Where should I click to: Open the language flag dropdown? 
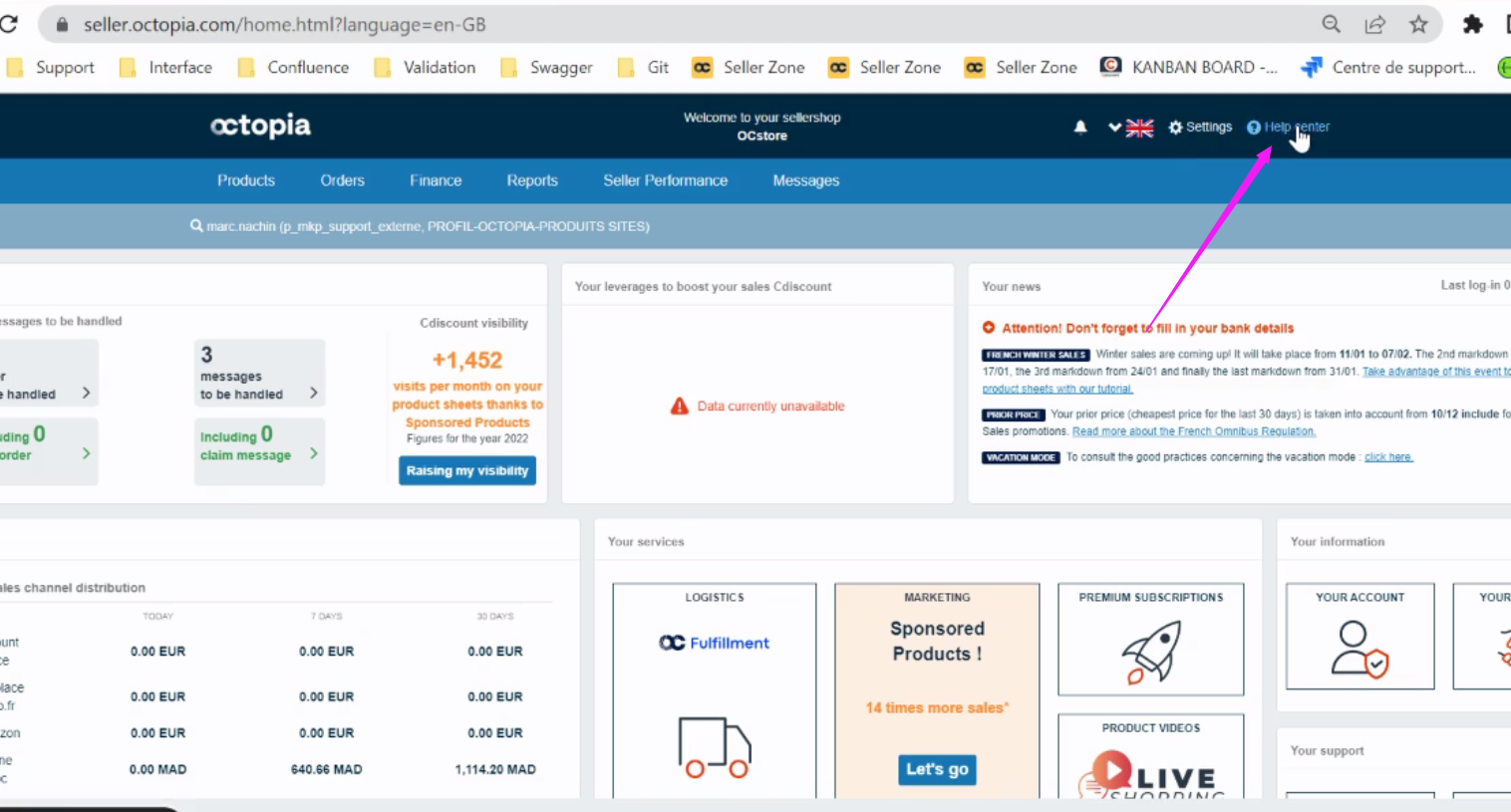pyautogui.click(x=1131, y=128)
